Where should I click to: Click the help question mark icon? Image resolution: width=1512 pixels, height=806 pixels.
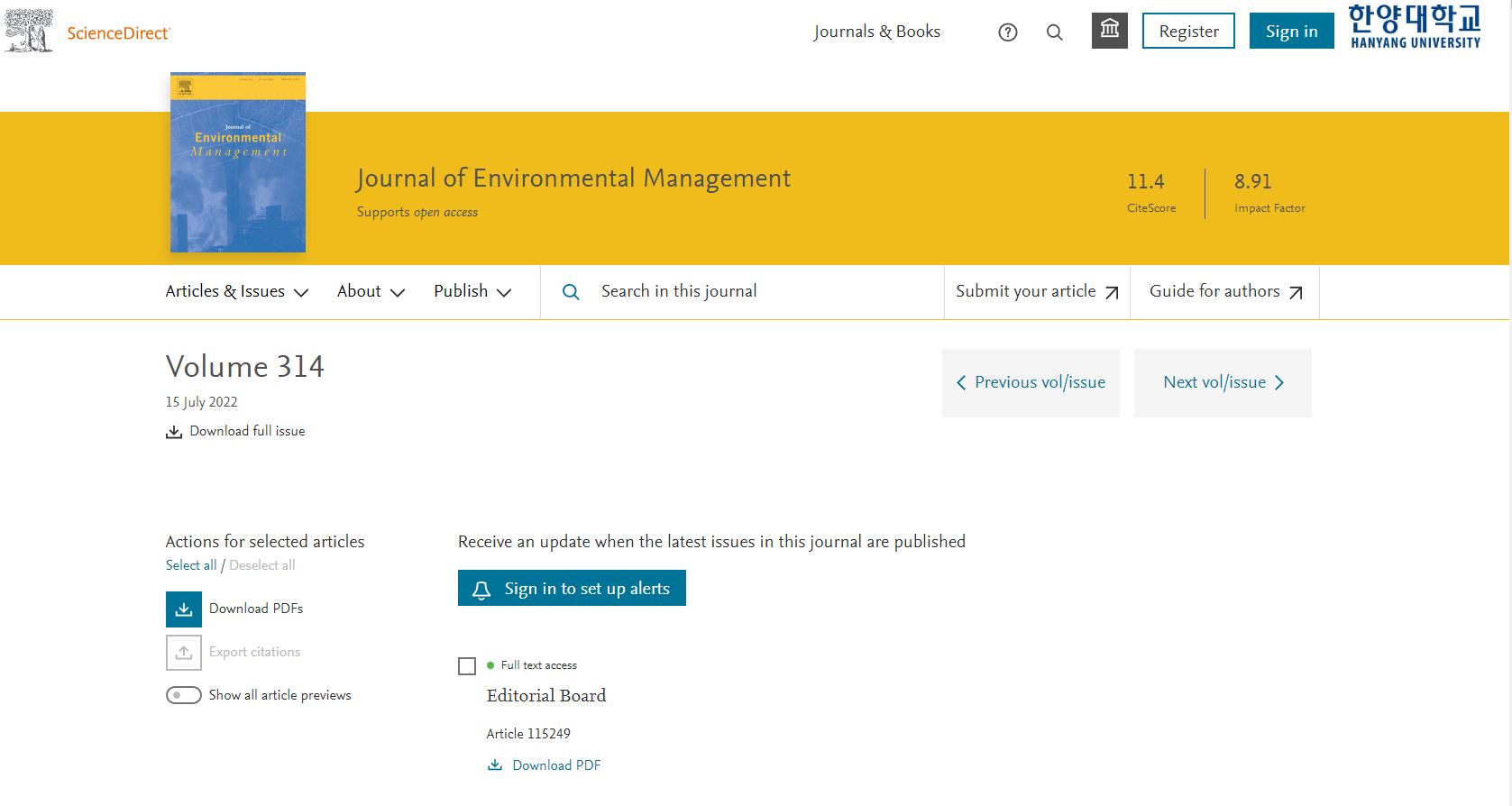point(1008,32)
